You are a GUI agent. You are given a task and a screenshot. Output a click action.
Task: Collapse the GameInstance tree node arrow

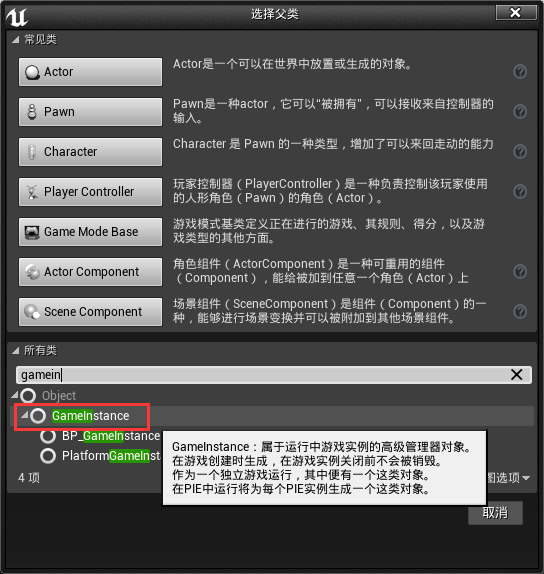[x=25, y=415]
